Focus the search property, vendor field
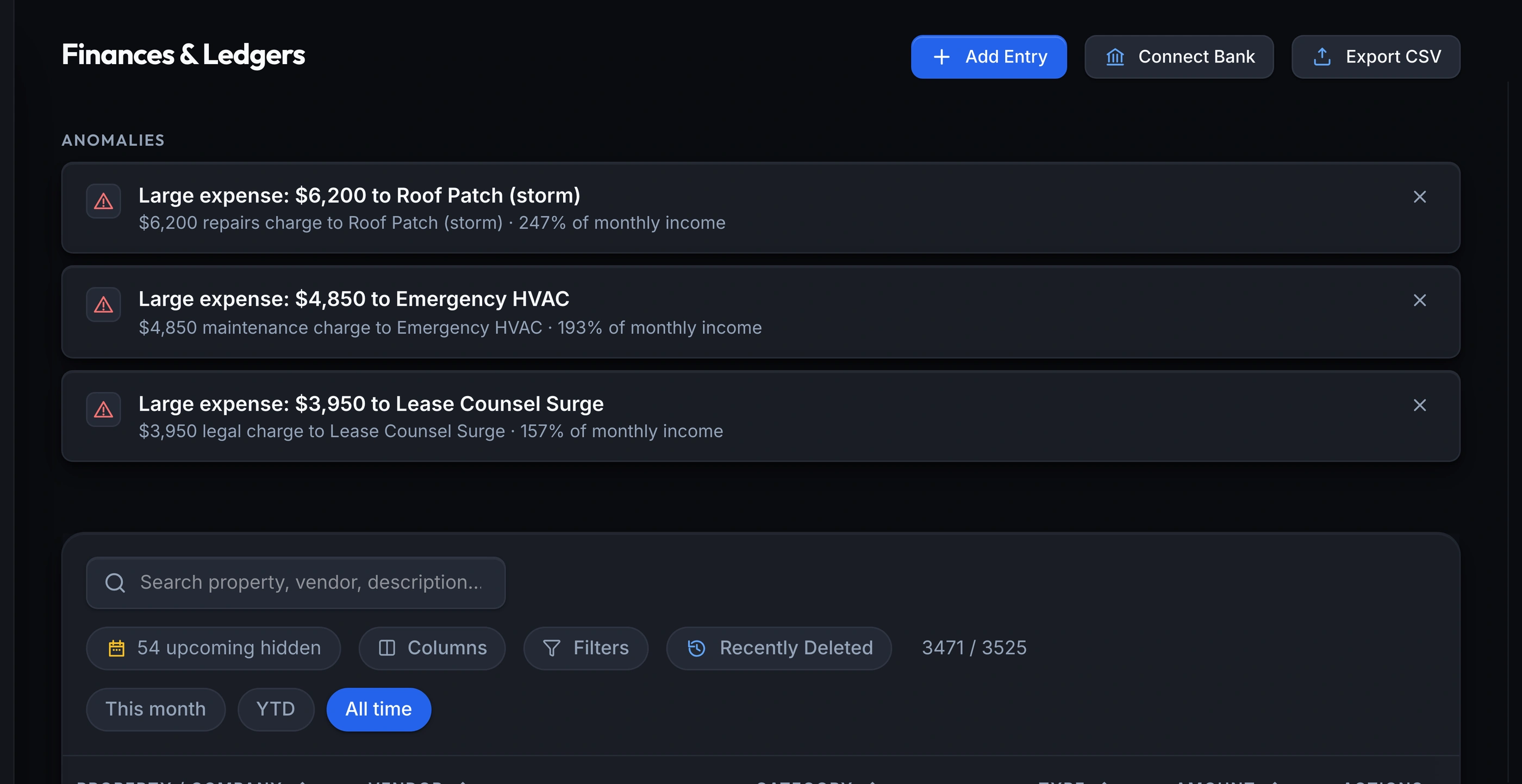Viewport: 1522px width, 784px height. [296, 582]
